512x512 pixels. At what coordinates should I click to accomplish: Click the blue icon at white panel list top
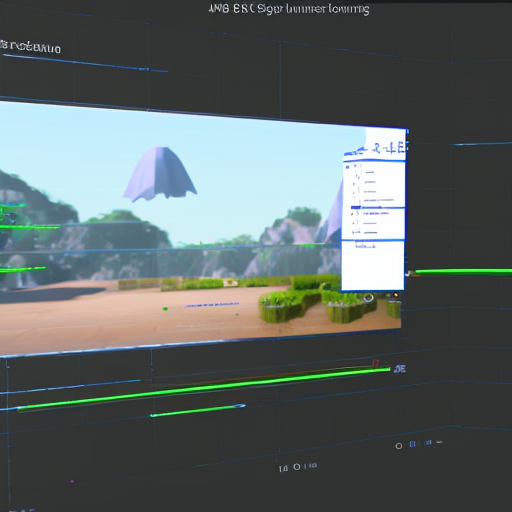point(347,166)
